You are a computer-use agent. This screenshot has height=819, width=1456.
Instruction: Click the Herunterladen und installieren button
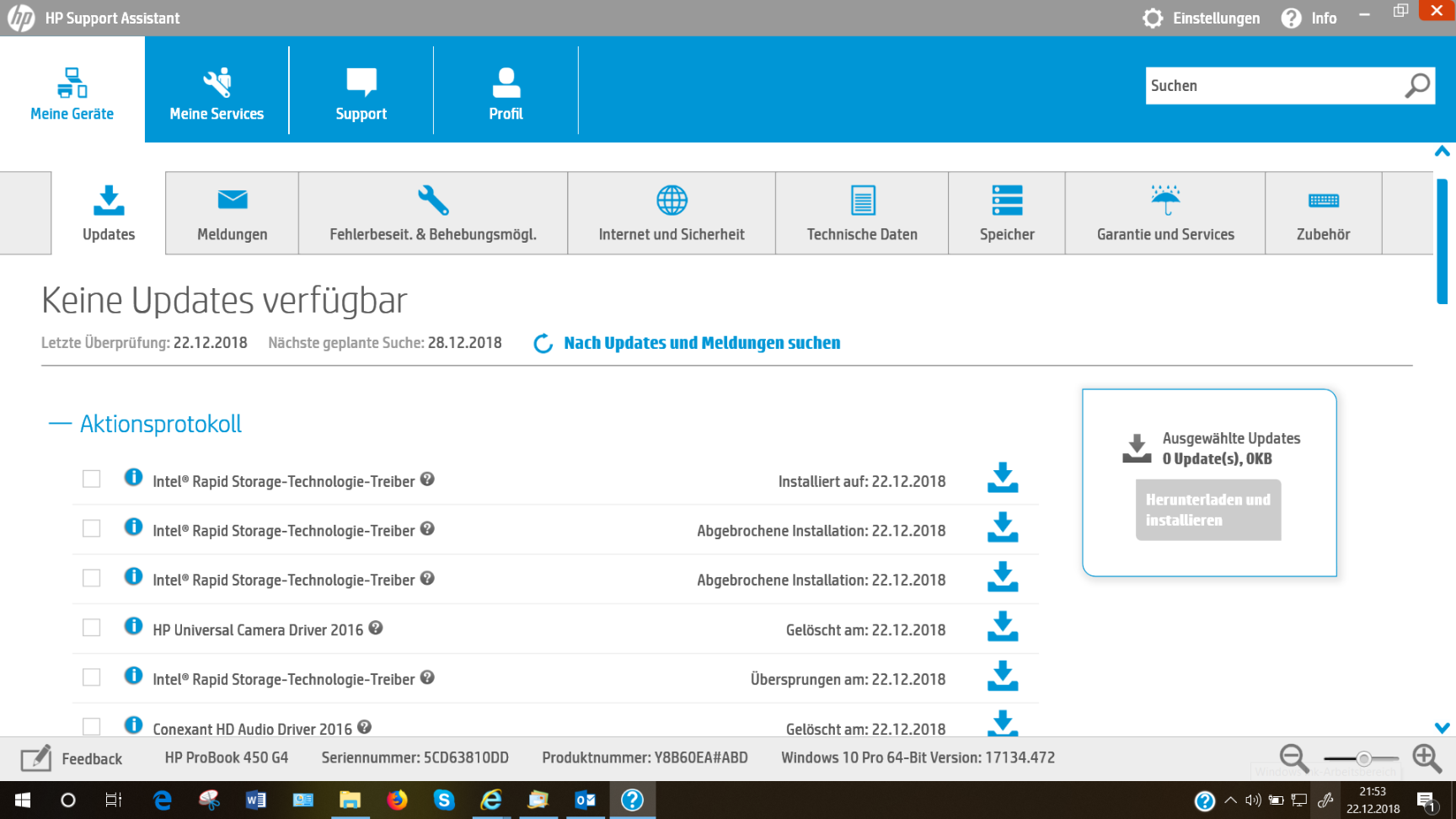click(x=1208, y=510)
